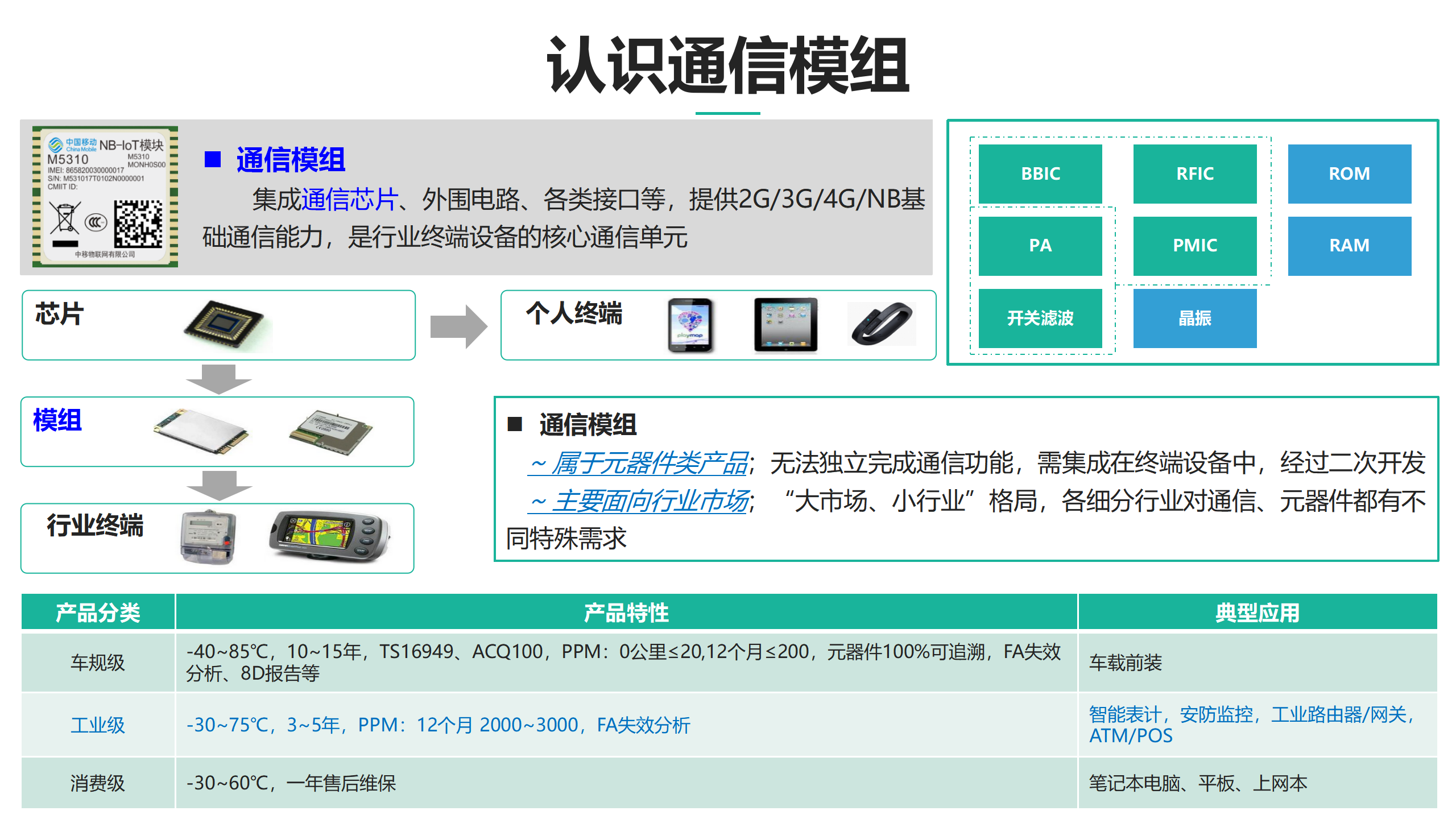Click the wristband wearable image
Image resolution: width=1456 pixels, height=819 pixels.
882,324
